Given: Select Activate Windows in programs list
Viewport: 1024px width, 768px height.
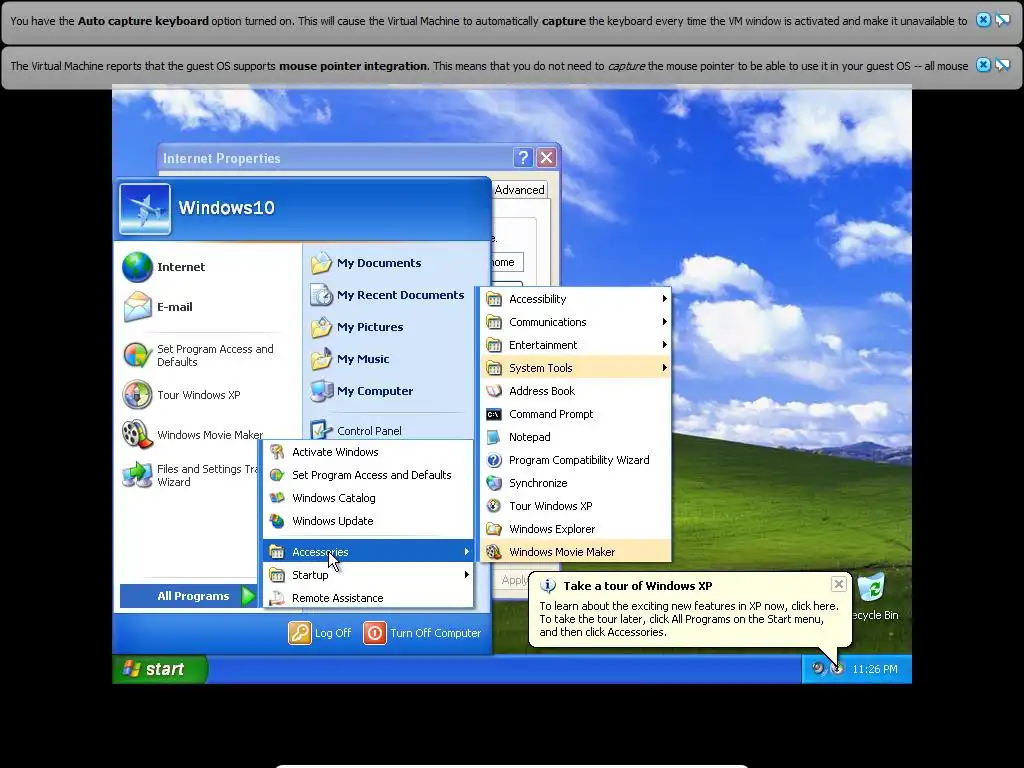Looking at the screenshot, I should (368, 452).
